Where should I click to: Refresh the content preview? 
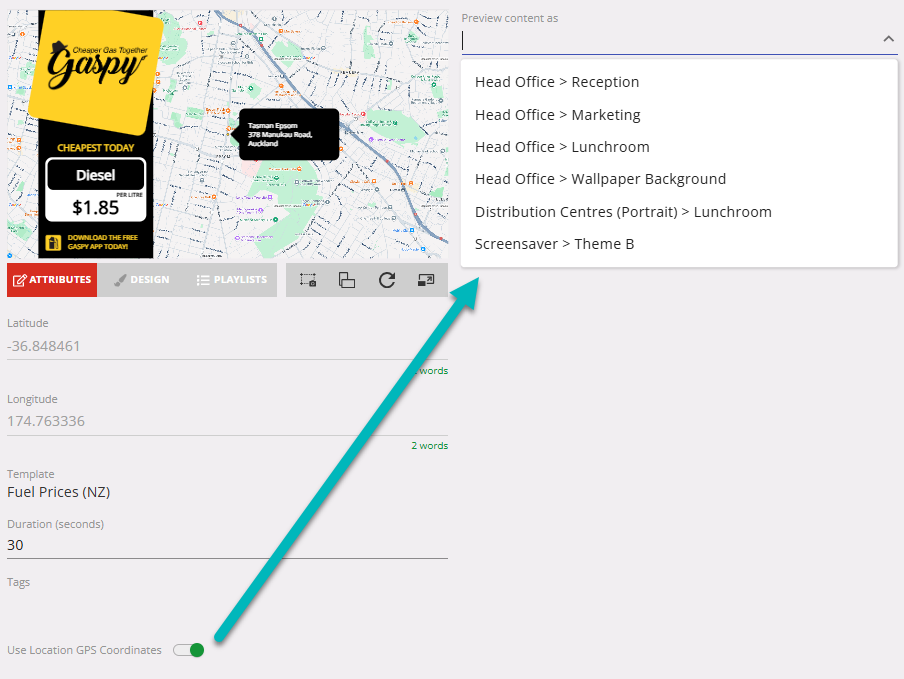point(386,280)
